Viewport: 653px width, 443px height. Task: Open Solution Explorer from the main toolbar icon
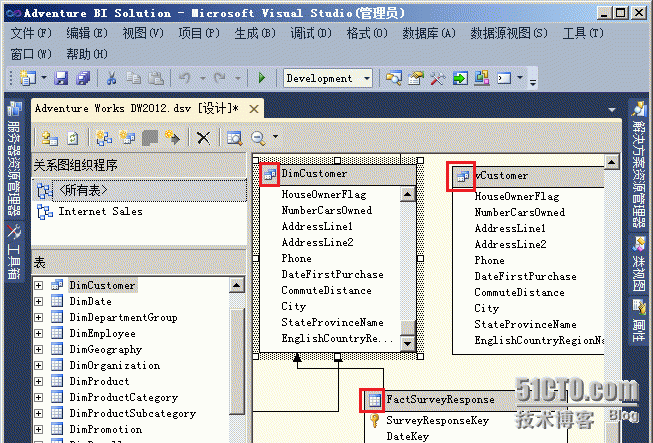(x=393, y=78)
